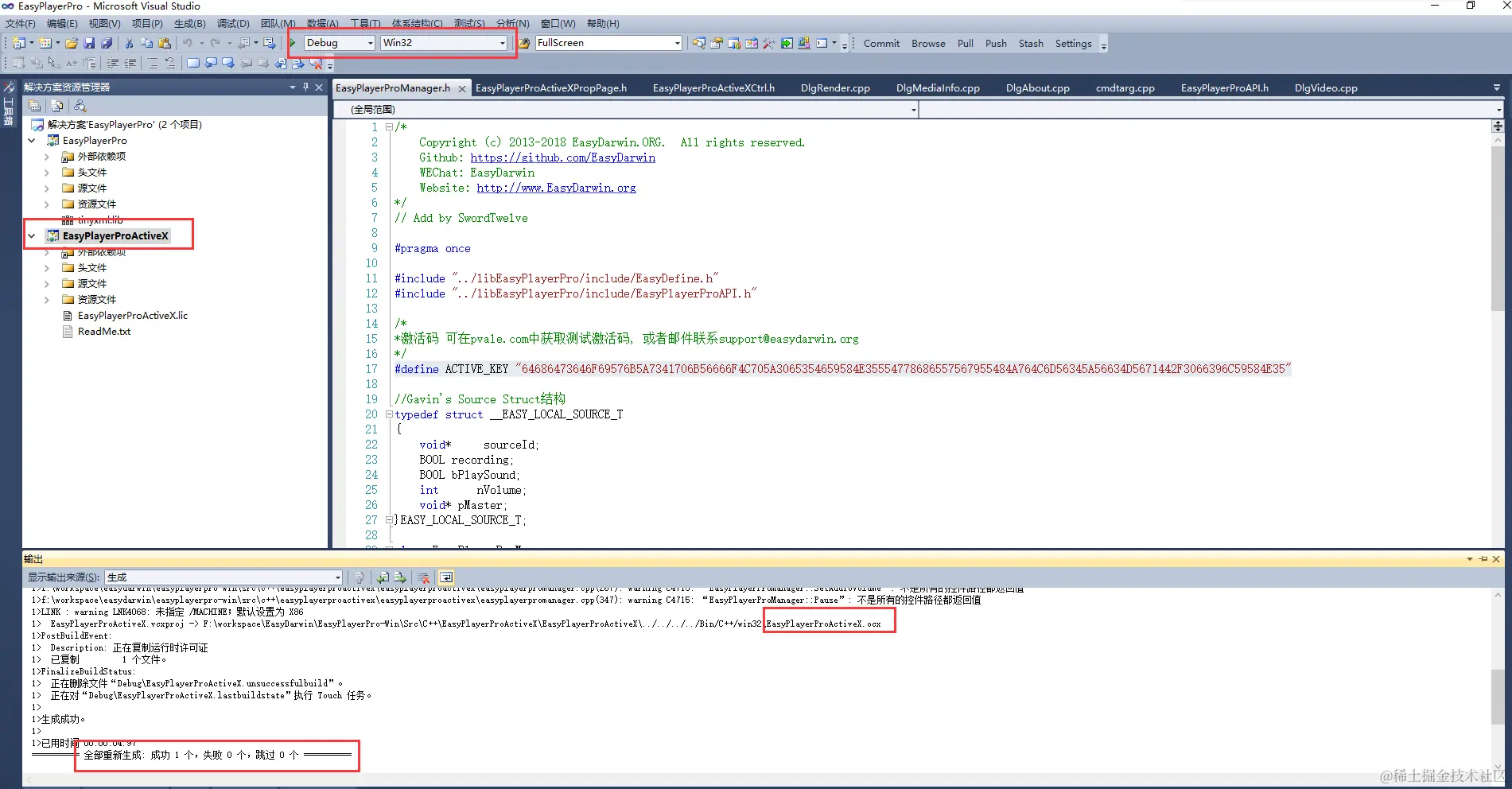Click the green arrow Start Page icon
The height and width of the screenshot is (789, 1512).
coord(787,43)
